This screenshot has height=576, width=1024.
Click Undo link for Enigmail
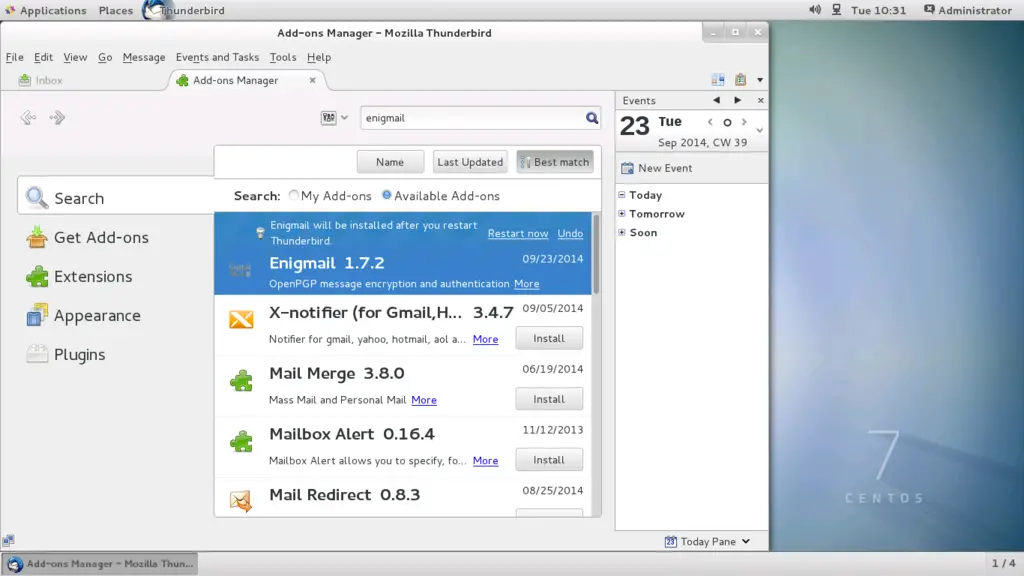[570, 233]
